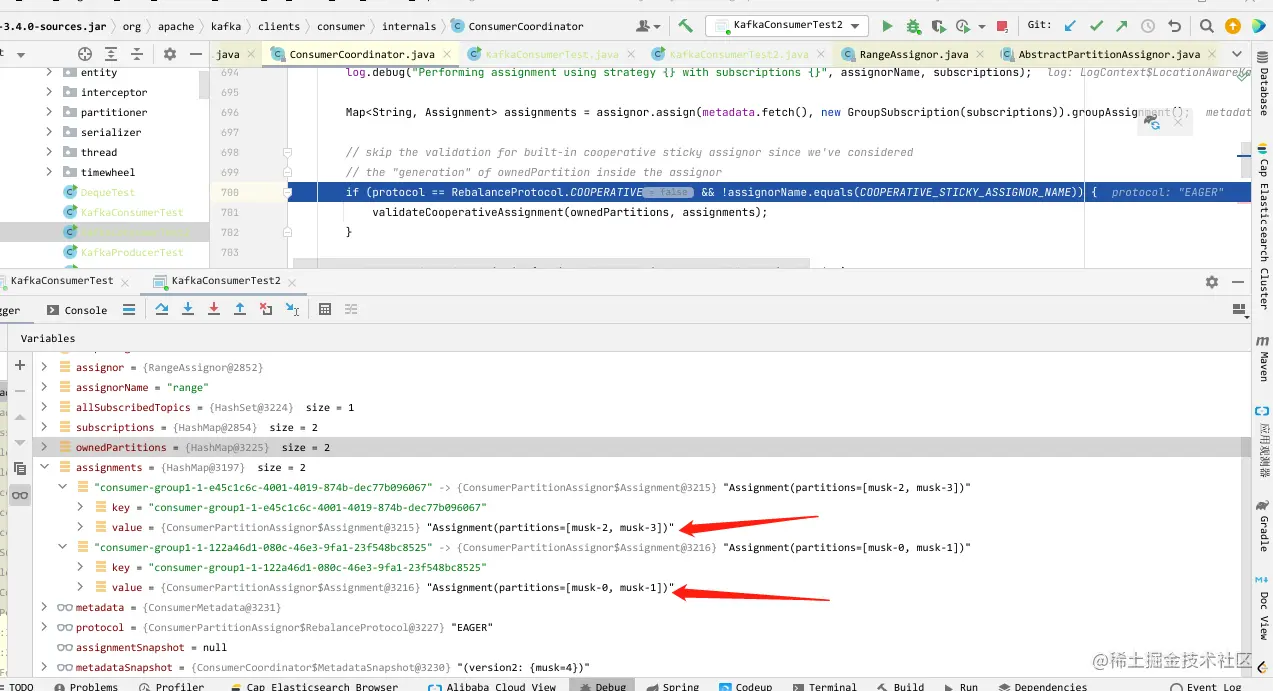This screenshot has height=691, width=1273.
Task: Collapse the assignments variable node
Action: click(x=44, y=467)
